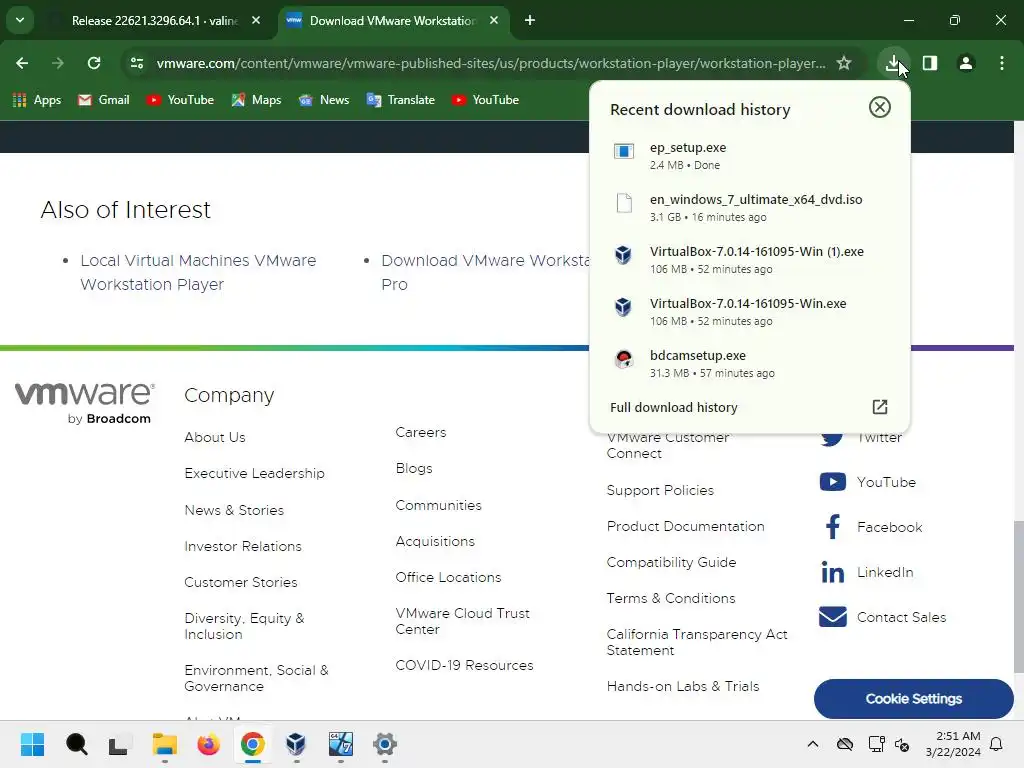The width and height of the screenshot is (1024, 768).
Task: Open taskbar Search
Action: 76,744
